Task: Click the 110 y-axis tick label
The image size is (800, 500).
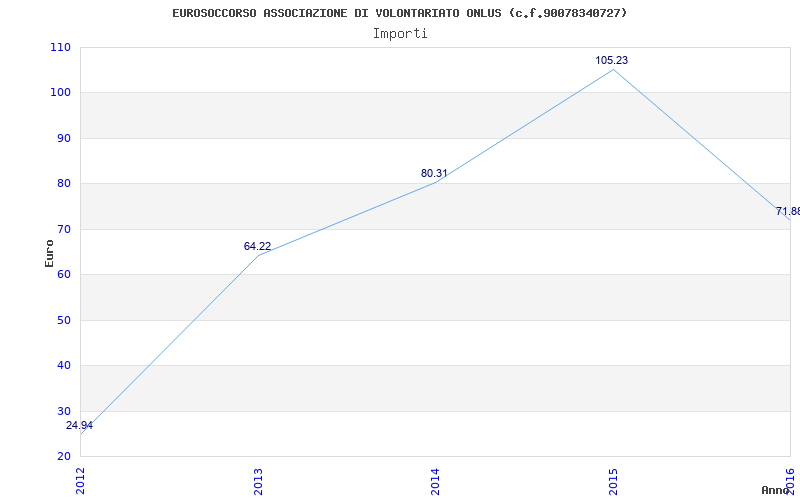Action: click(x=60, y=47)
